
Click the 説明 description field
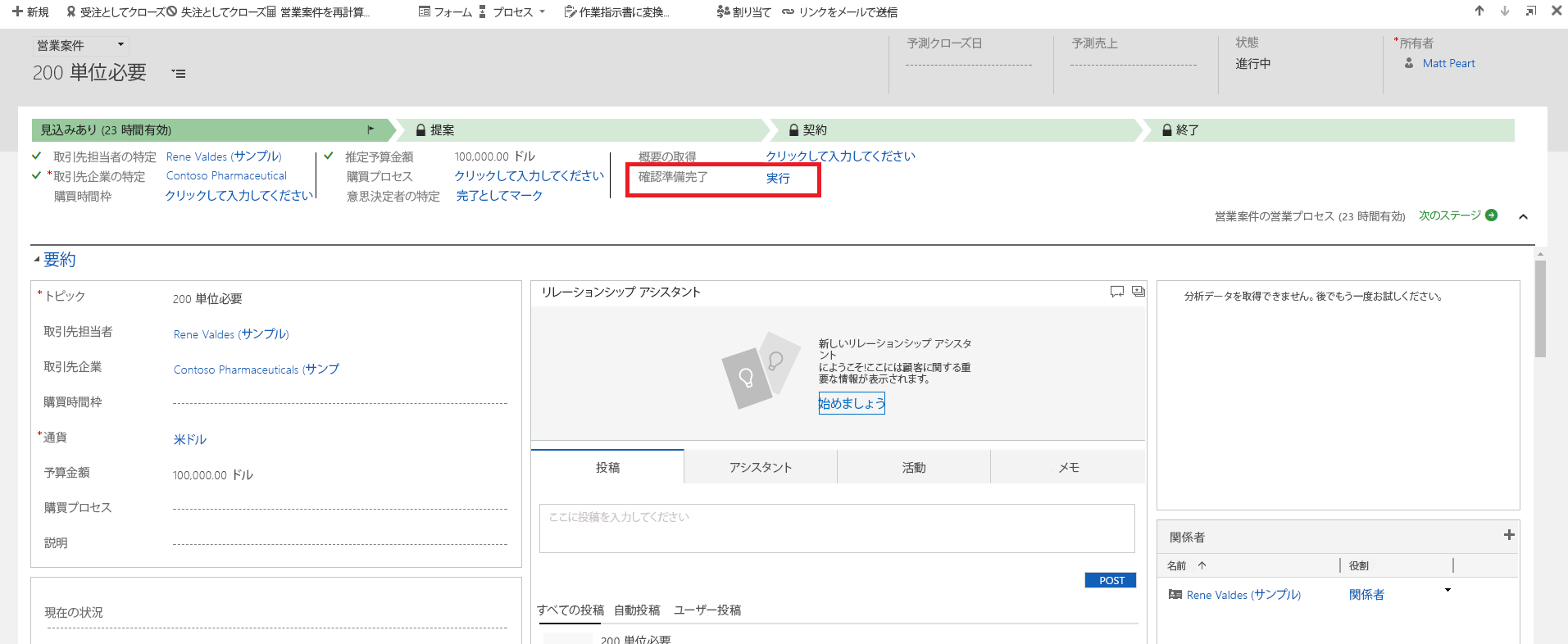(339, 543)
